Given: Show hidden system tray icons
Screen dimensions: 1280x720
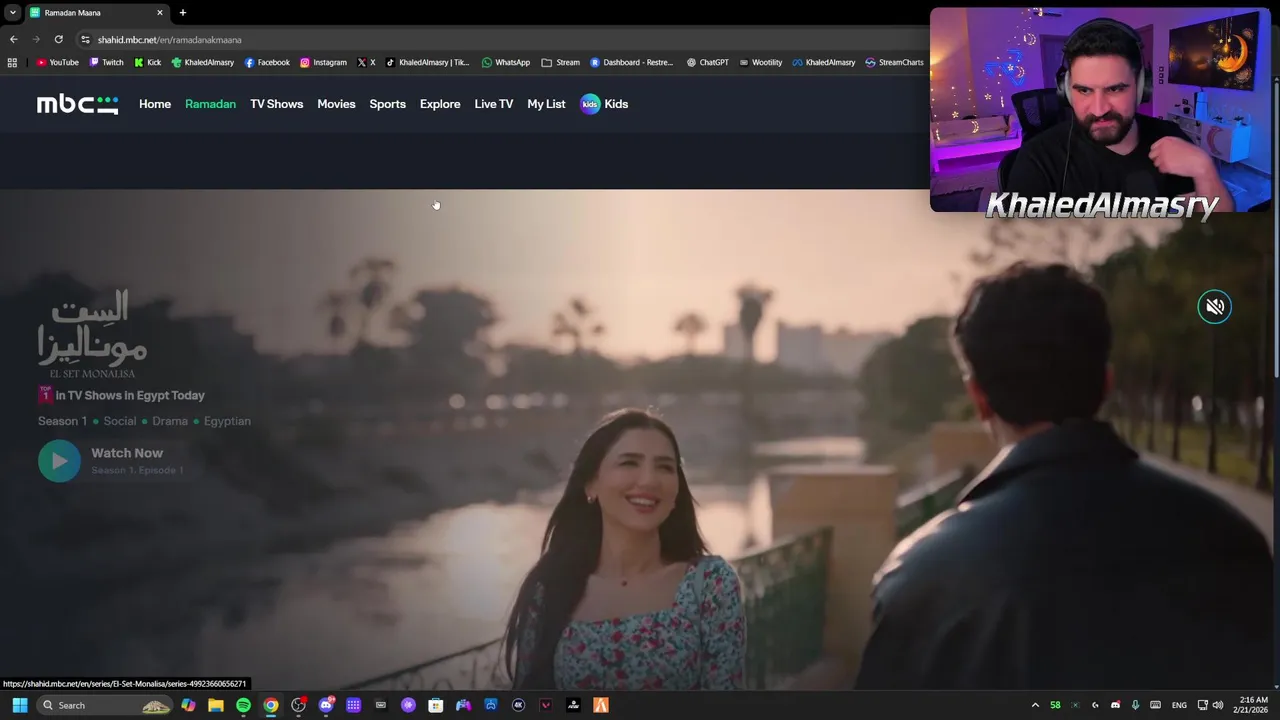Looking at the screenshot, I should click(x=1035, y=705).
